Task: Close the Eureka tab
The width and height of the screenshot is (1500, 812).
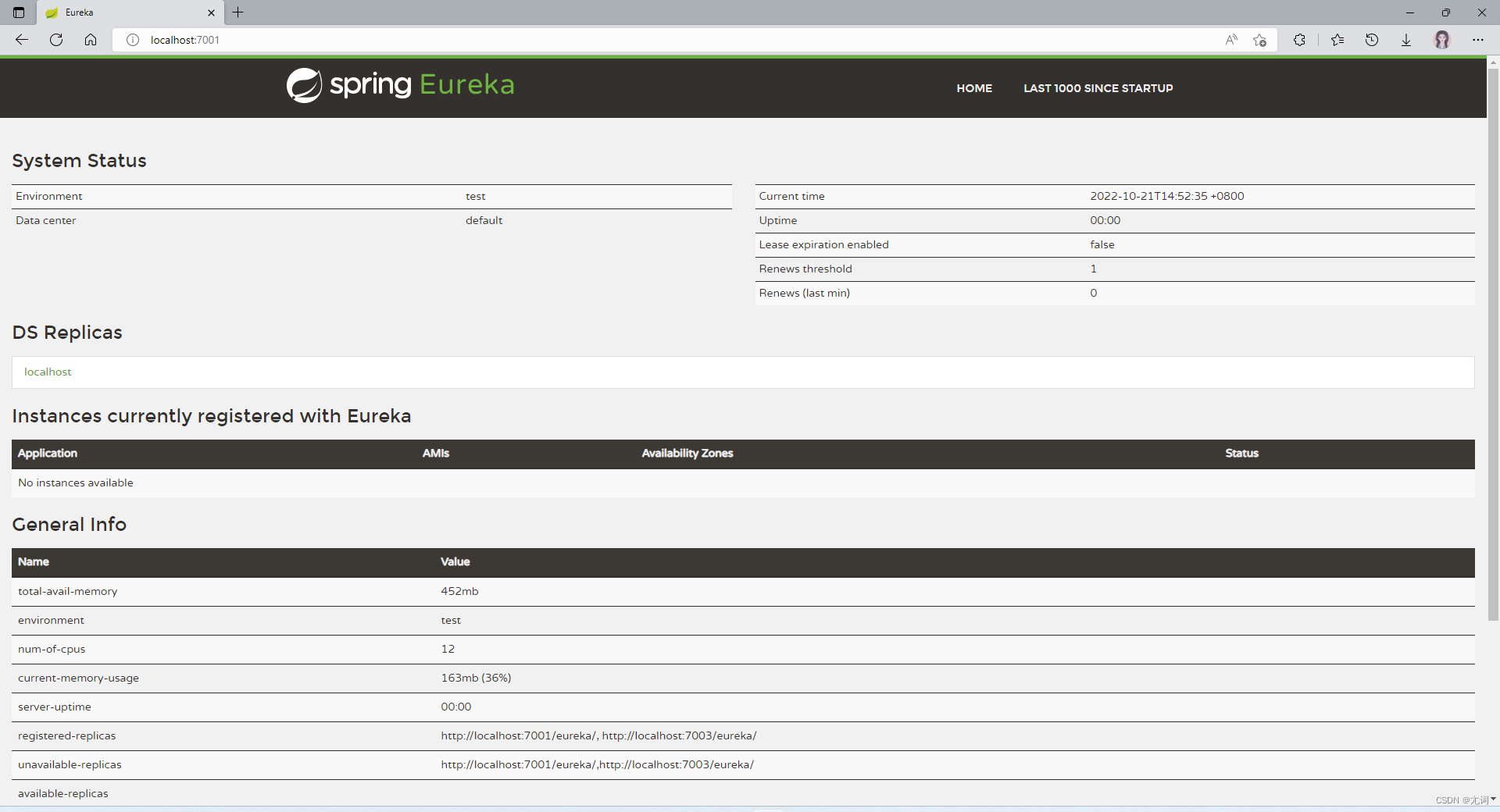Action: [211, 12]
